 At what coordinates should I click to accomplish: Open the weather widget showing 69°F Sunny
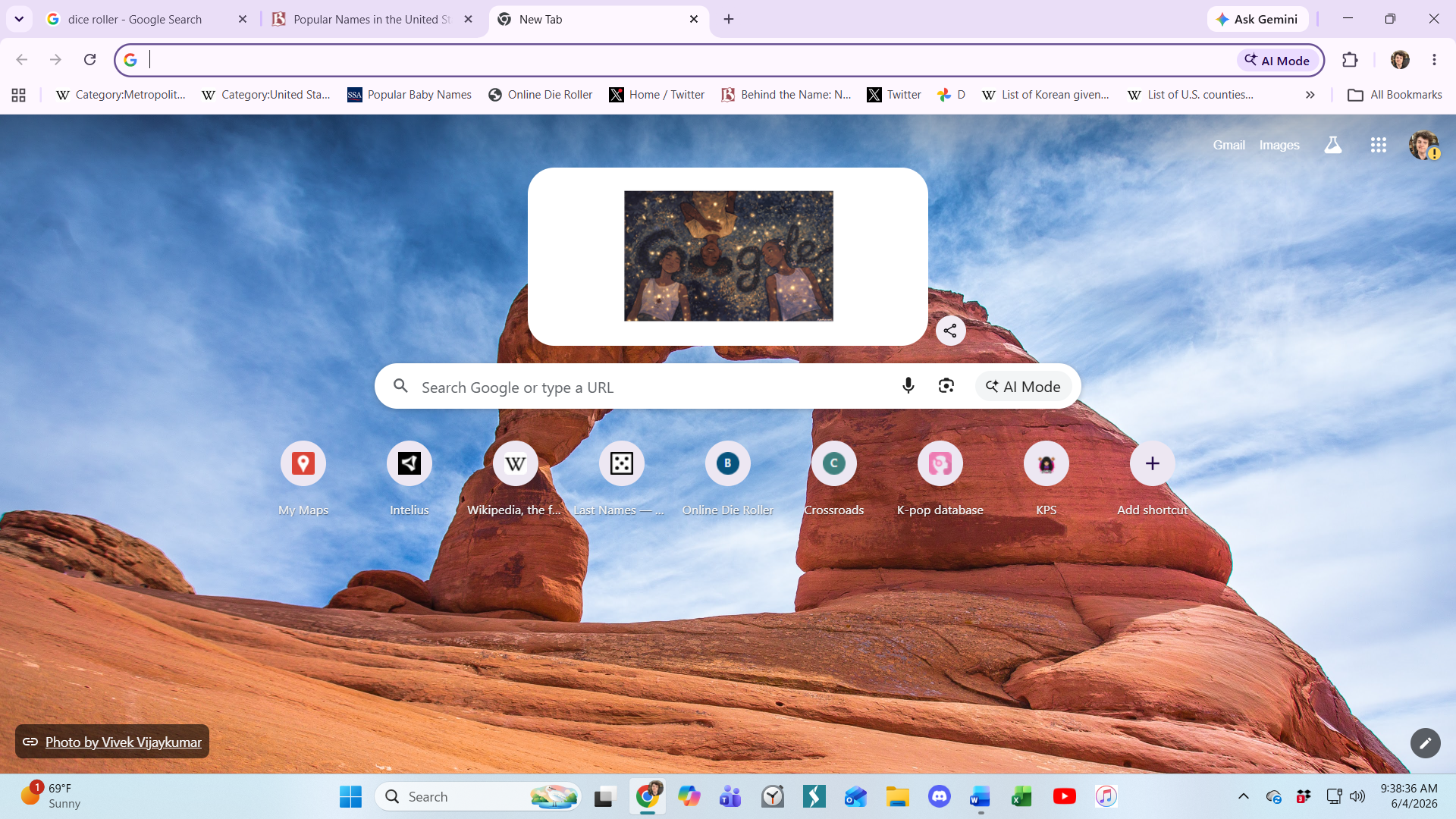(52, 796)
